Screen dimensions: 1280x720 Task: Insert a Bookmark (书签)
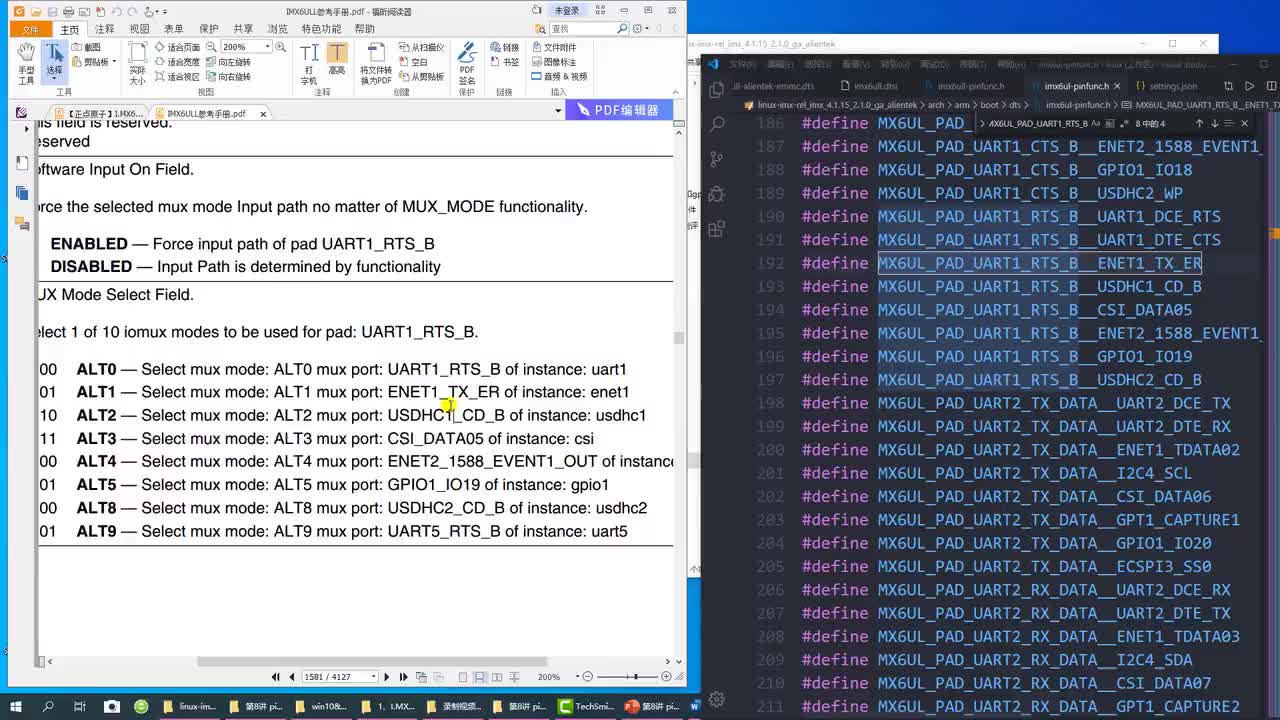pos(504,62)
